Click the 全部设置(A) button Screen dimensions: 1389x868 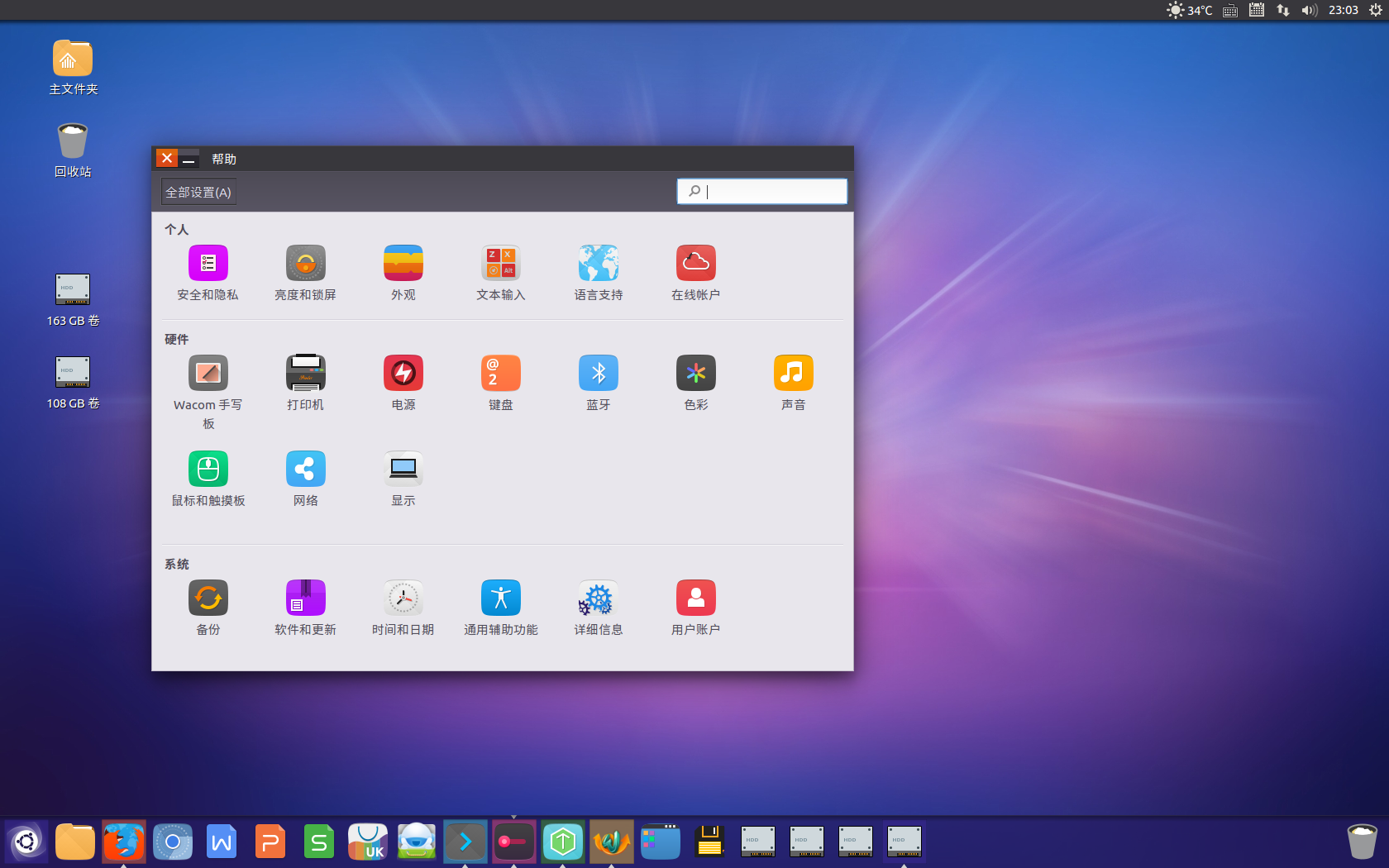click(198, 192)
